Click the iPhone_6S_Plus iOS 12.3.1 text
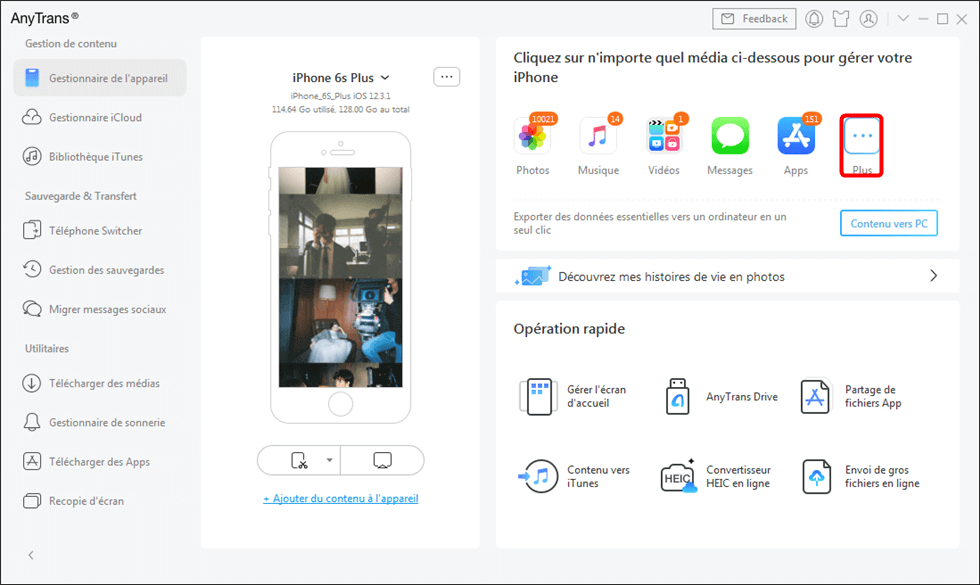 [x=341, y=96]
